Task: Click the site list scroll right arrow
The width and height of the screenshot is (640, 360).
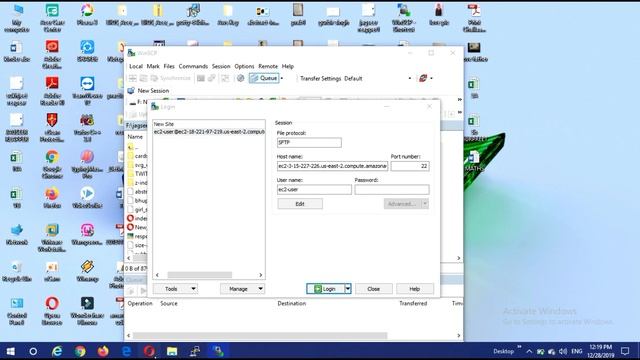Action: click(x=261, y=275)
